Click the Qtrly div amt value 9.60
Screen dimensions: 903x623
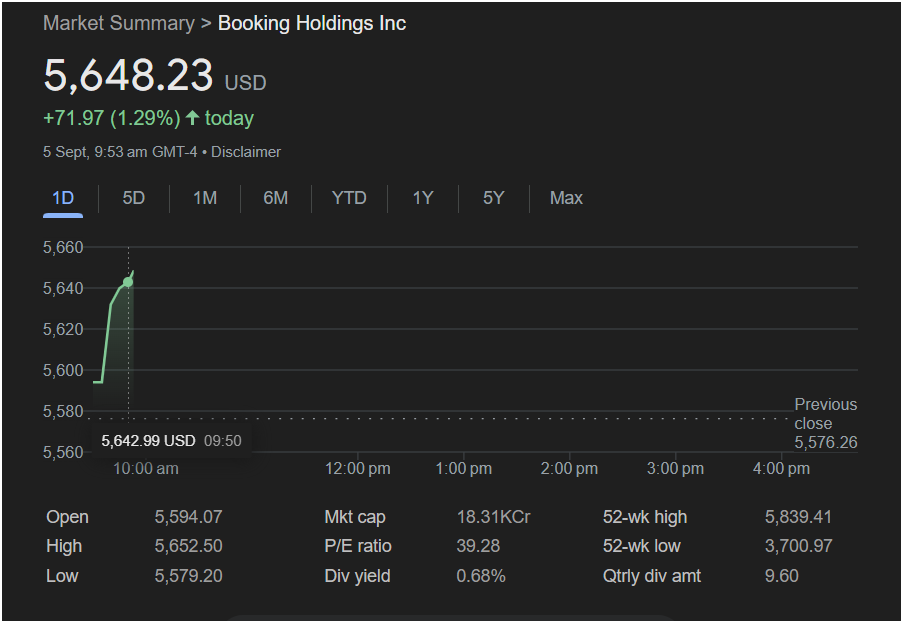coord(781,576)
